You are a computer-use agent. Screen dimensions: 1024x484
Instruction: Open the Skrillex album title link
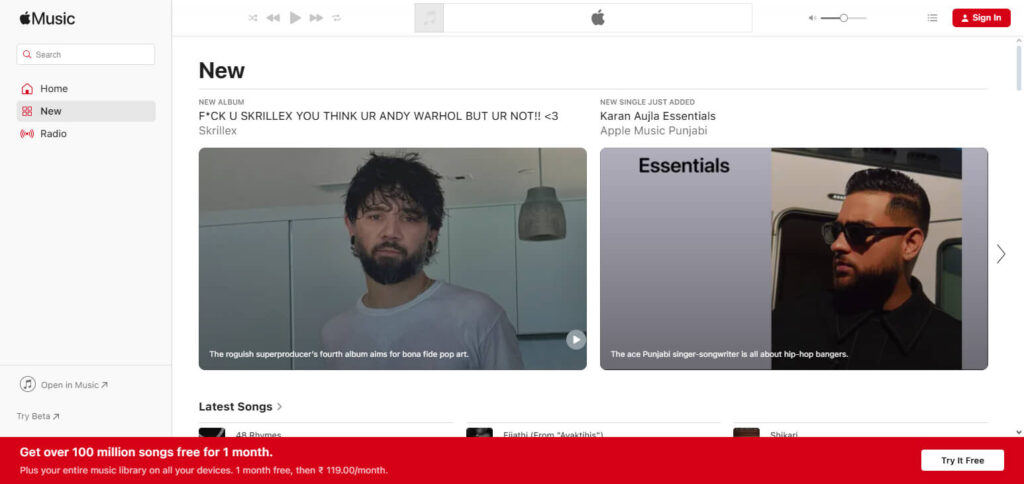click(378, 116)
